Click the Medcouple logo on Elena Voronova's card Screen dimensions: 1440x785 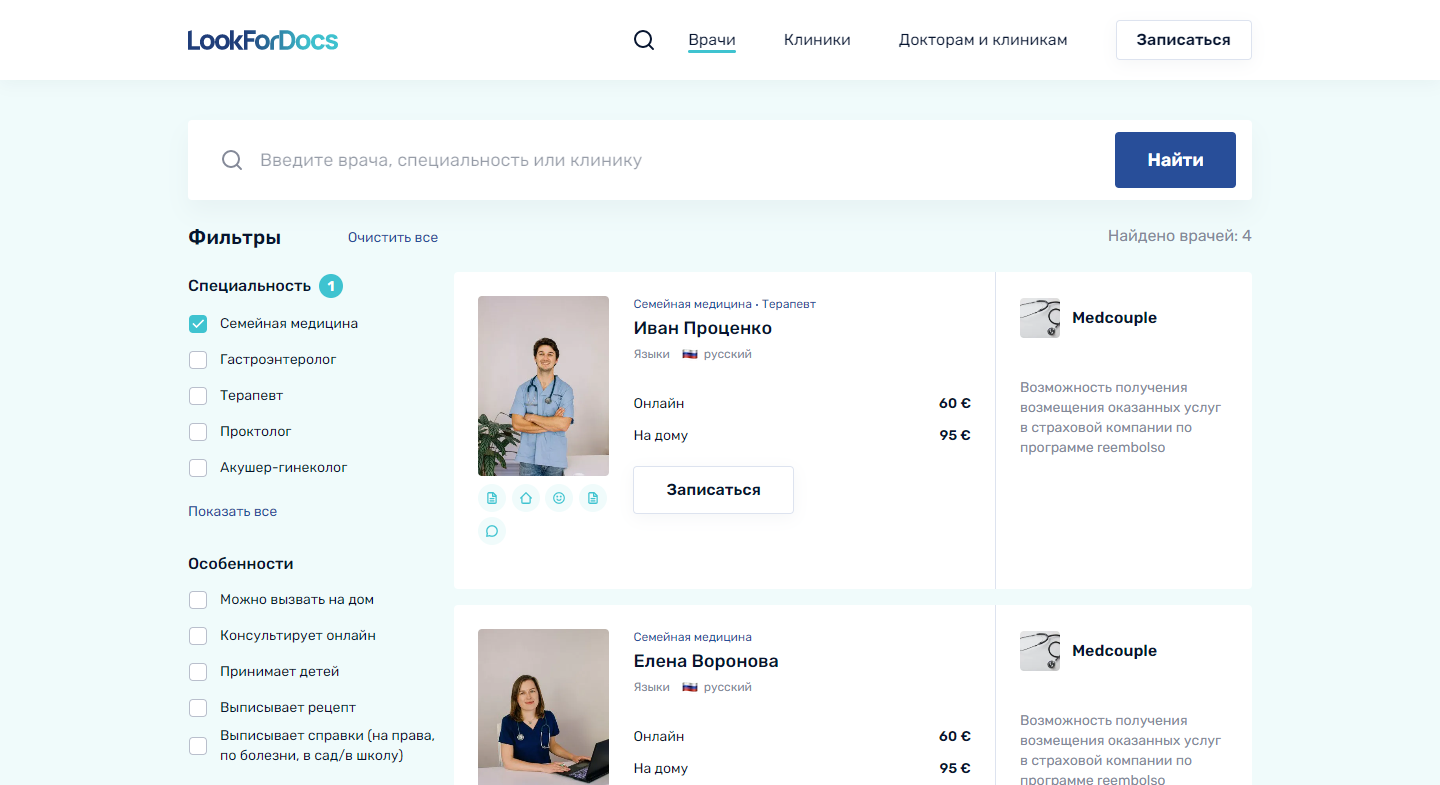click(x=1039, y=650)
